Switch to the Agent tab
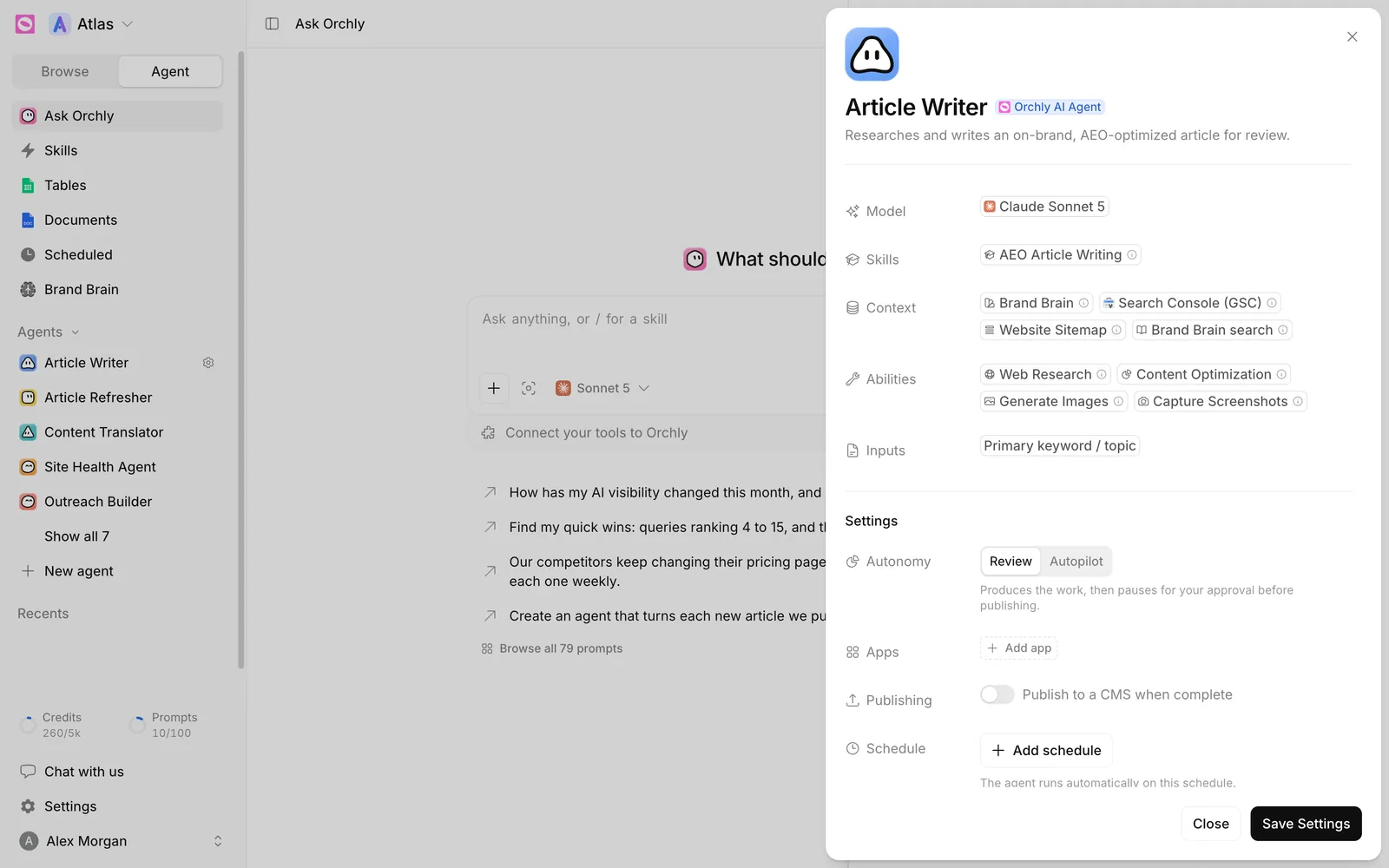This screenshot has width=1389, height=868. pyautogui.click(x=170, y=71)
